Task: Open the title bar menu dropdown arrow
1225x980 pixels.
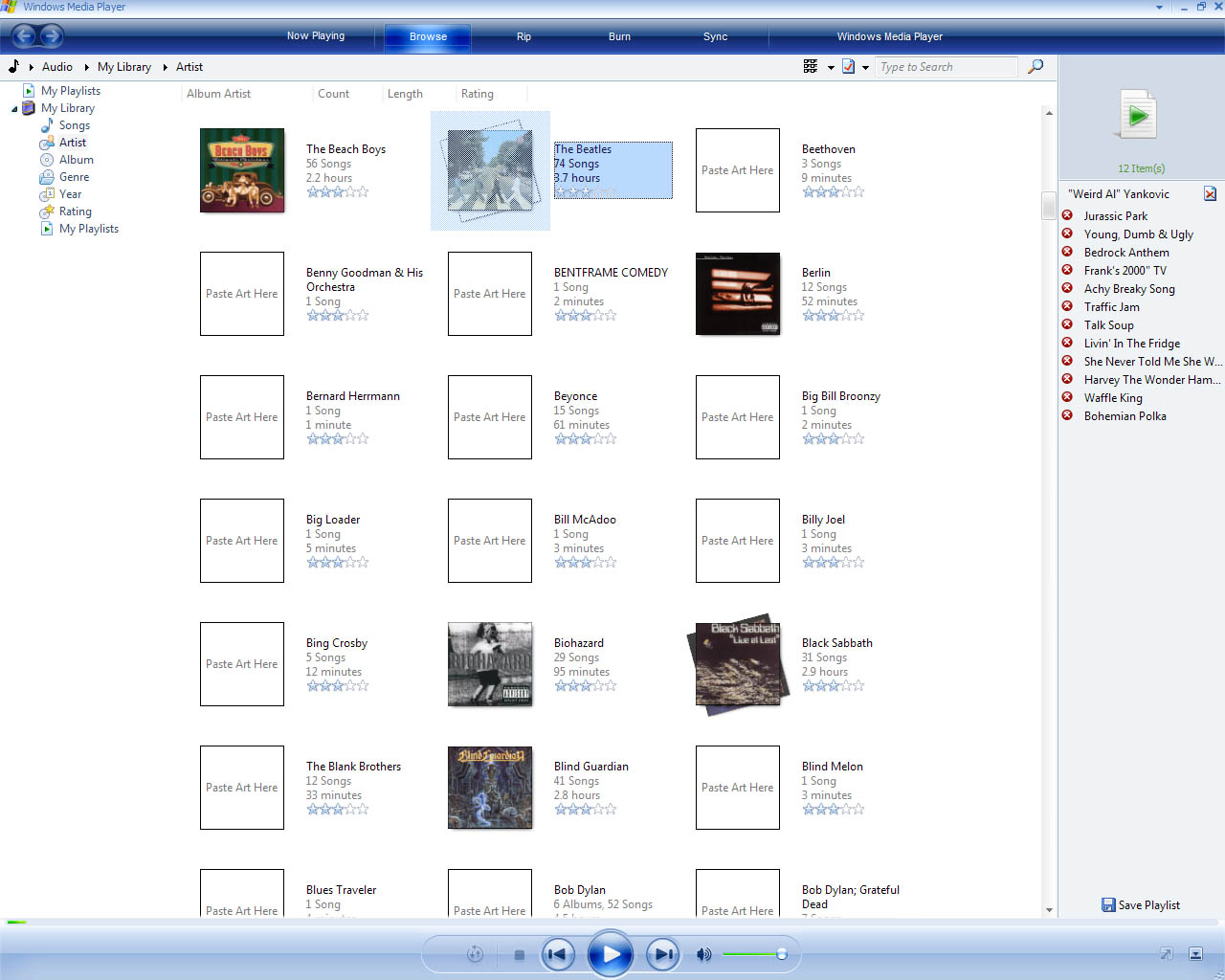Action: click(x=1159, y=7)
